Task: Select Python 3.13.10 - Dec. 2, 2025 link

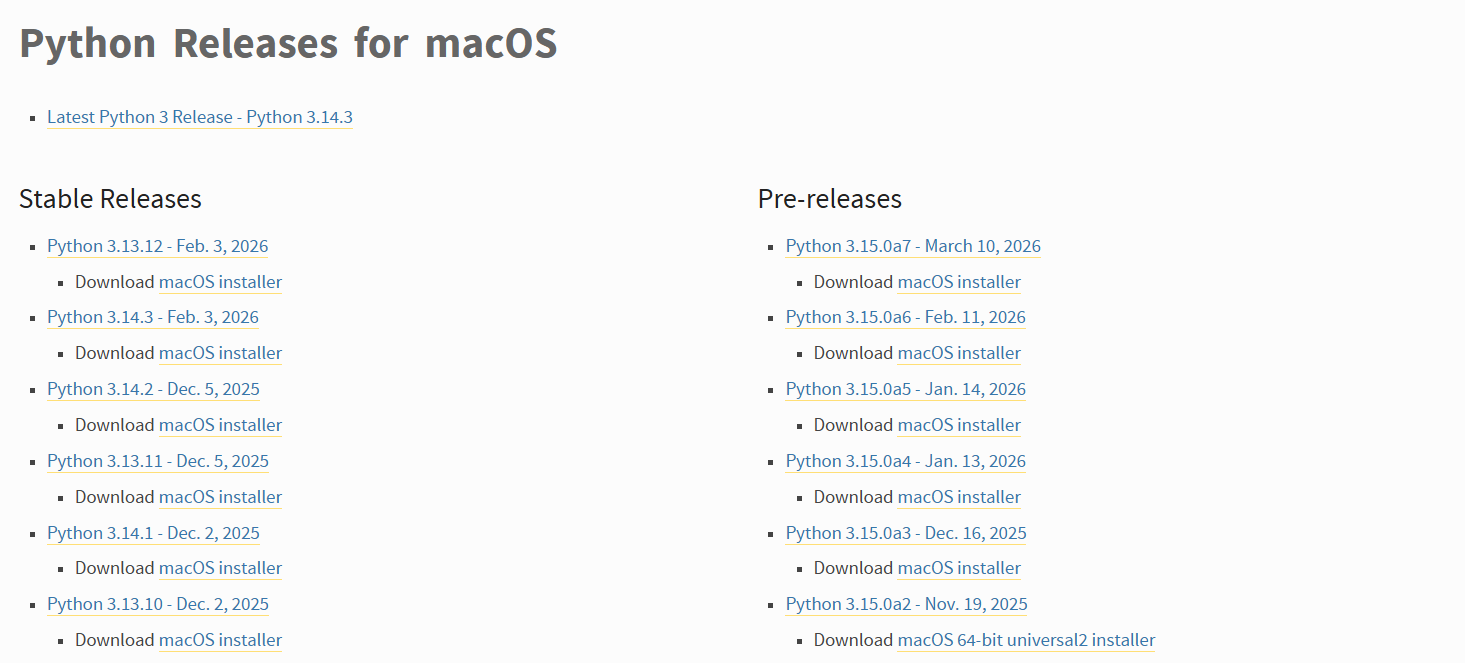Action: coord(158,604)
